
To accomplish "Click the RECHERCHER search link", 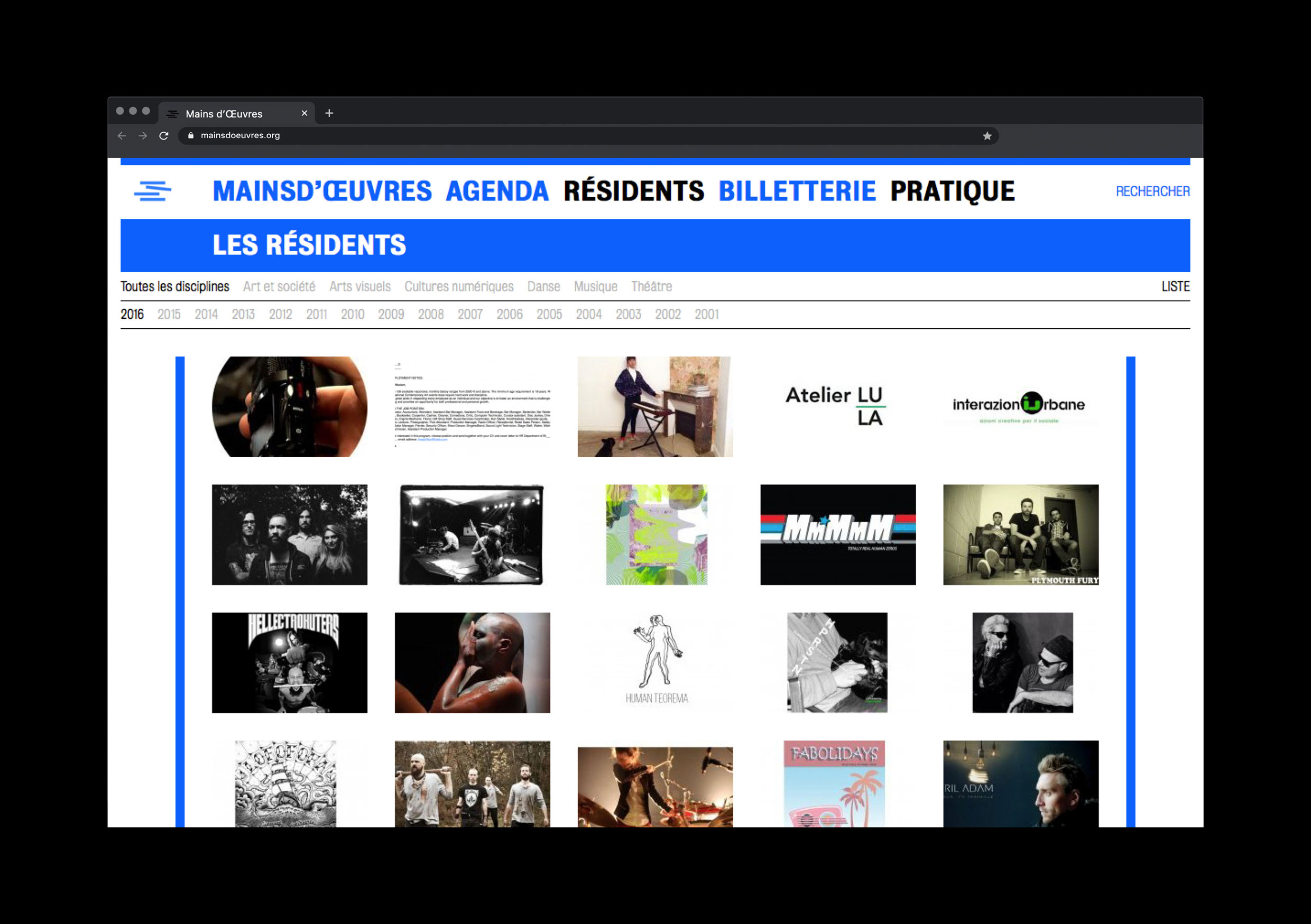I will point(1152,191).
